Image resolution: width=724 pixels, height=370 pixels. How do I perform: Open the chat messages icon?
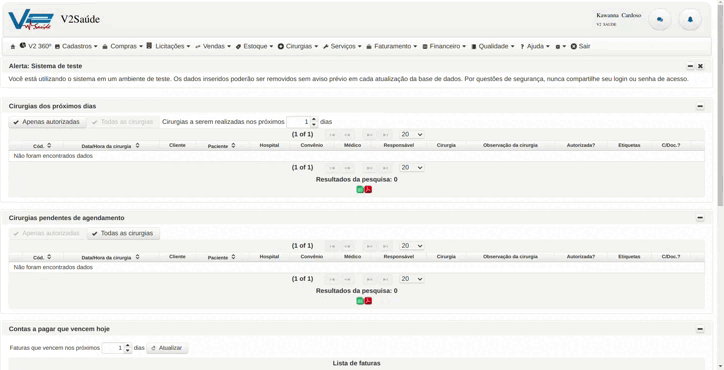(660, 20)
